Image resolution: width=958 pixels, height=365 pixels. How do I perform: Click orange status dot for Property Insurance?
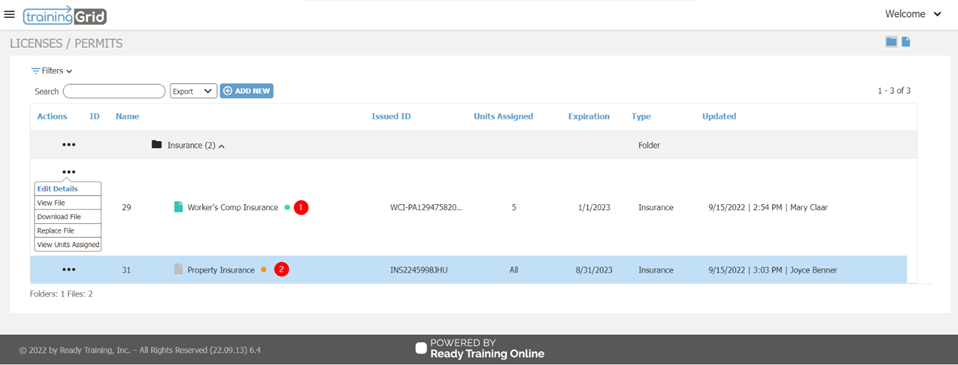263,270
